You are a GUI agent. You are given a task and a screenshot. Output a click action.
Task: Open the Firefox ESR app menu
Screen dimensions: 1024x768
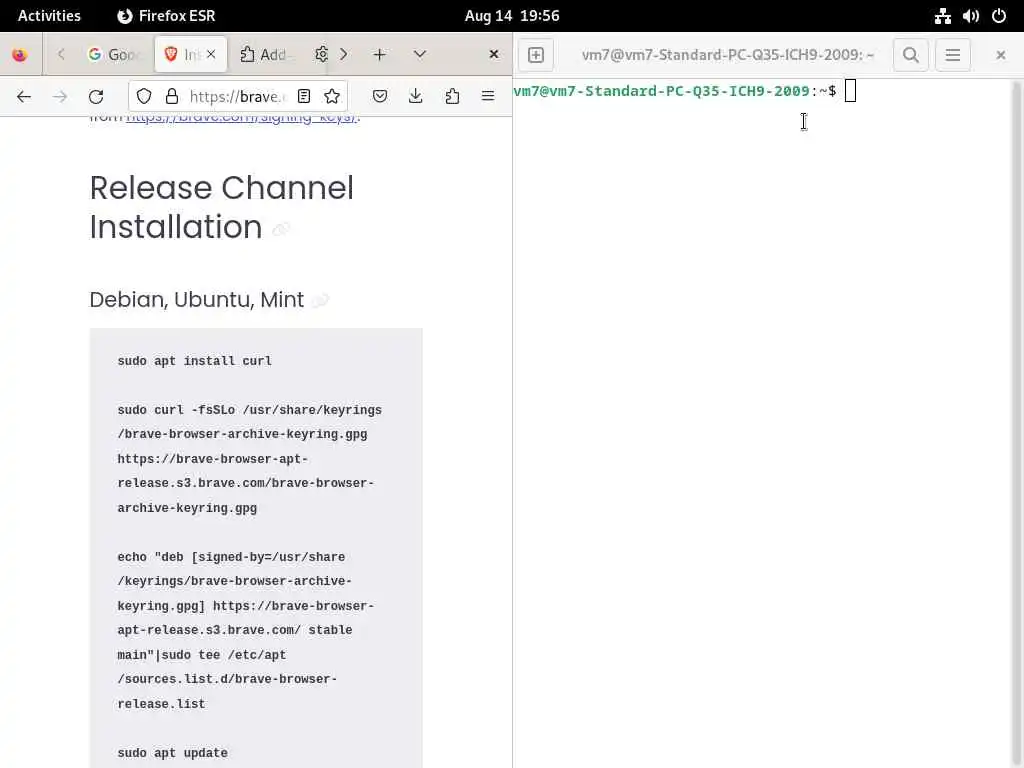coord(166,16)
